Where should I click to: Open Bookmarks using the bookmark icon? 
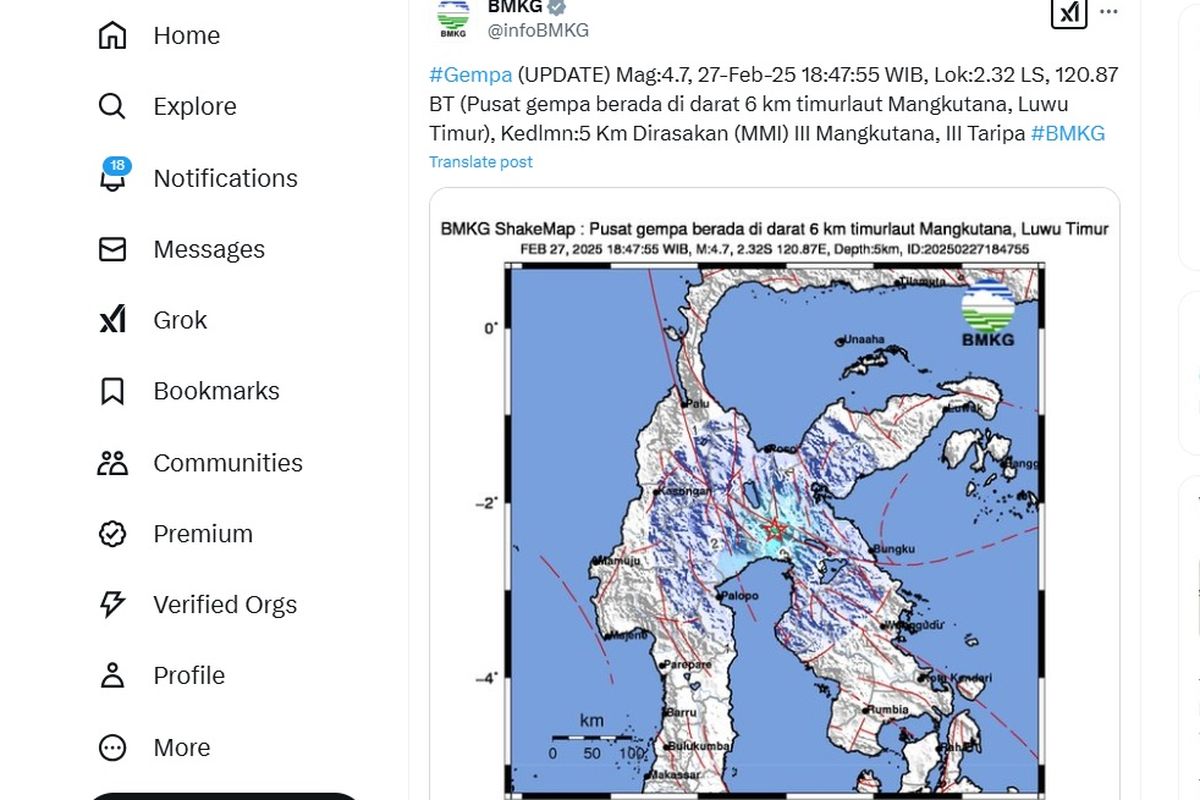[113, 391]
